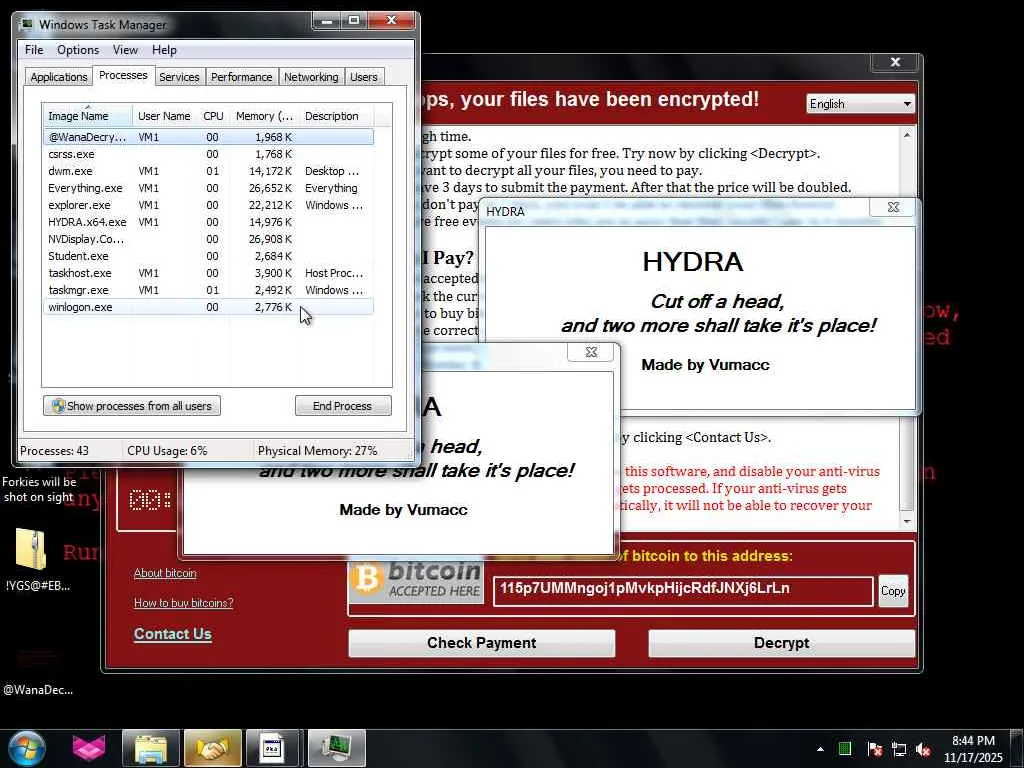
Task: Click the Check Payment button
Action: coord(482,643)
